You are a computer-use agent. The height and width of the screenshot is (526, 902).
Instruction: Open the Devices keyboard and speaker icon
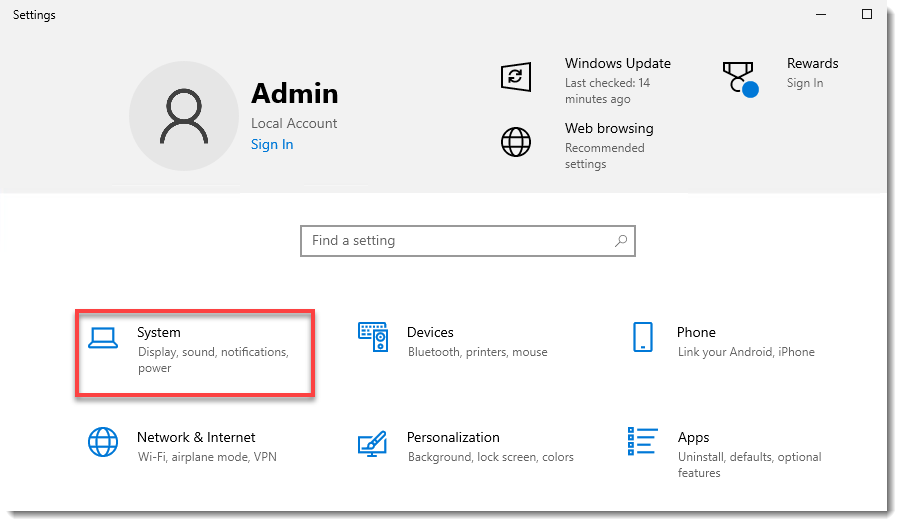click(373, 337)
